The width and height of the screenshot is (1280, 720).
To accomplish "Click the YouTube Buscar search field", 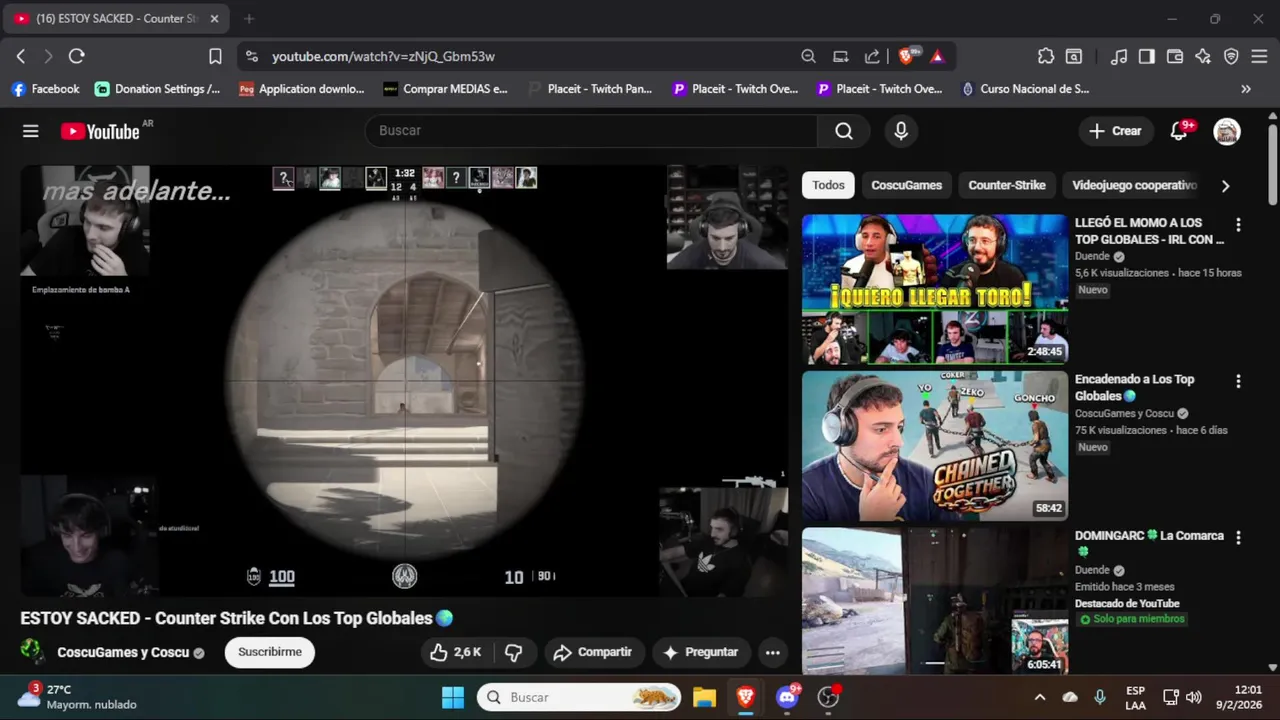I will coord(591,131).
